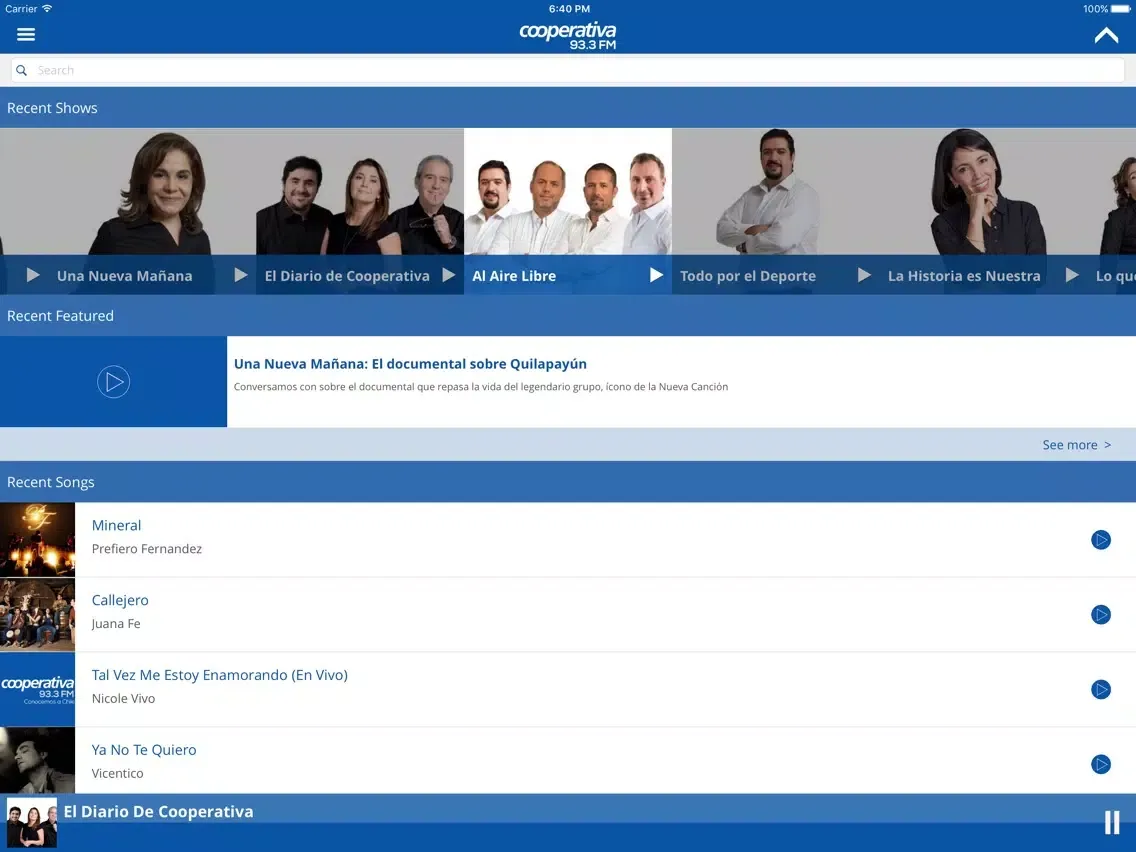This screenshot has width=1136, height=852.
Task: Select artist Nicole Vivo
Action: 123,698
